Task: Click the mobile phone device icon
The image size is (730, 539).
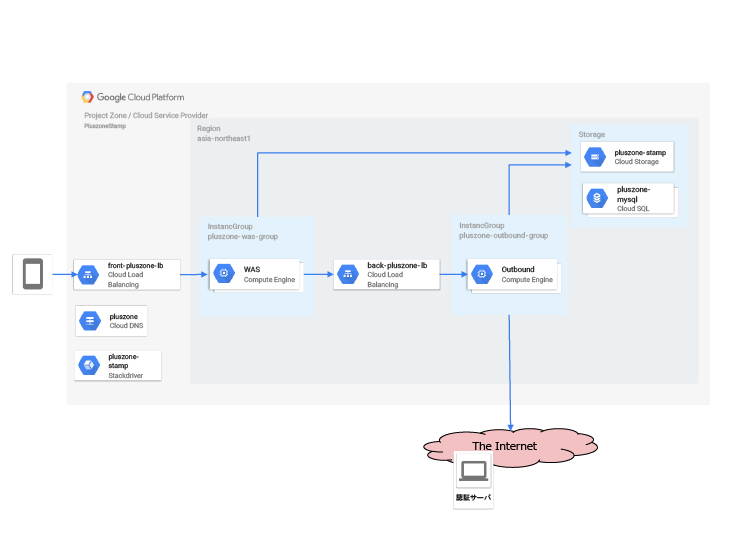Action: (x=32, y=274)
